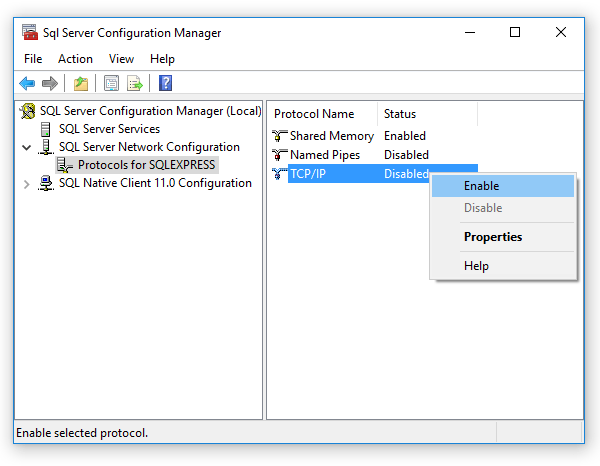
Task: Click status bar text Enable selected protocol
Action: pos(82,433)
